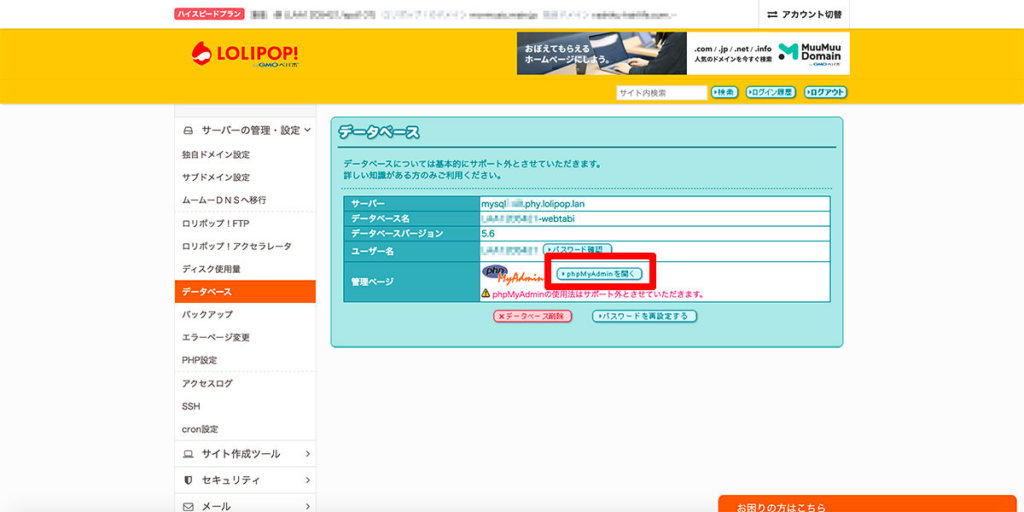This screenshot has height=512, width=1024.
Task: Click the envelope icon beside メール
Action: coord(188,506)
